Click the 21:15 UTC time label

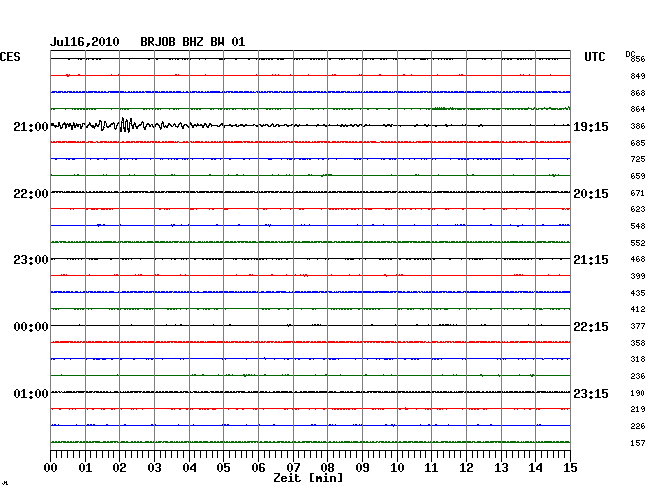point(591,260)
